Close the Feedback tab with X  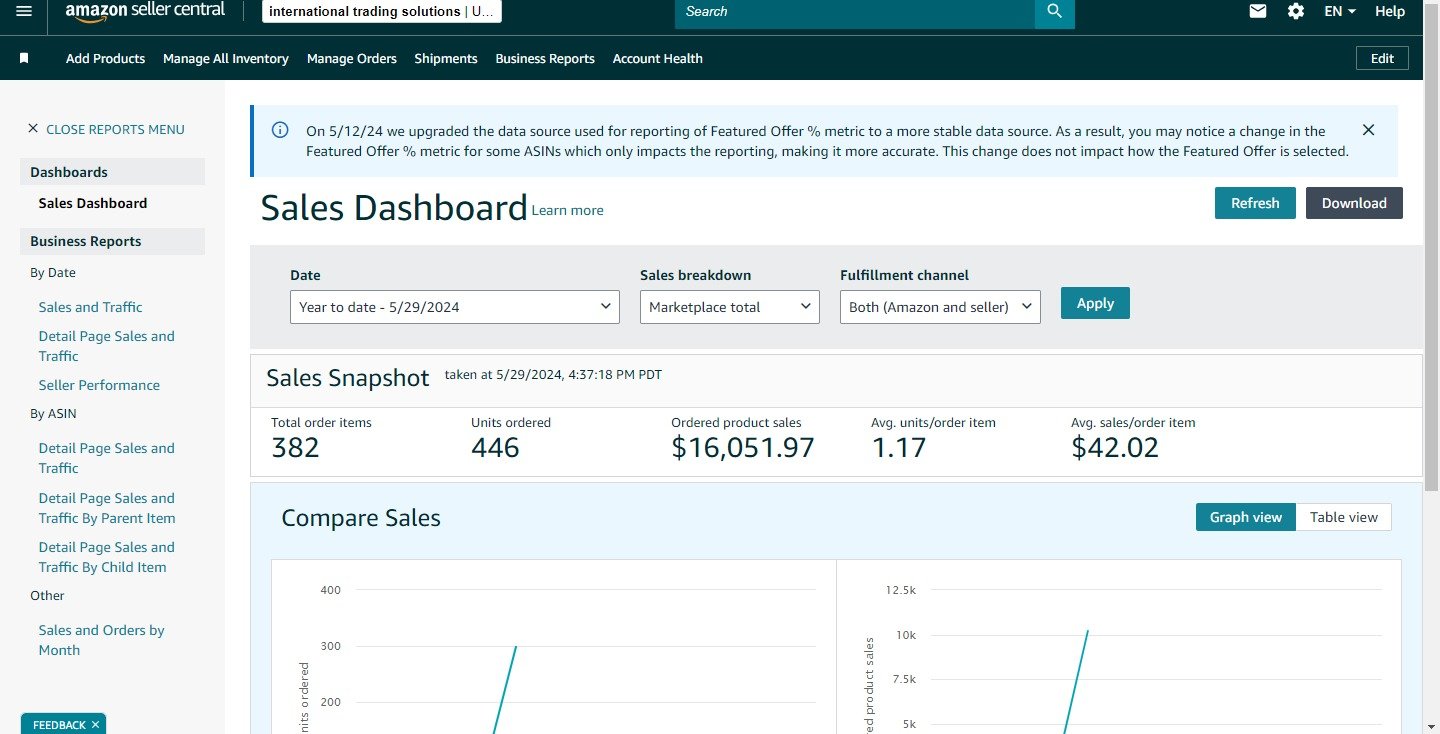pos(95,724)
